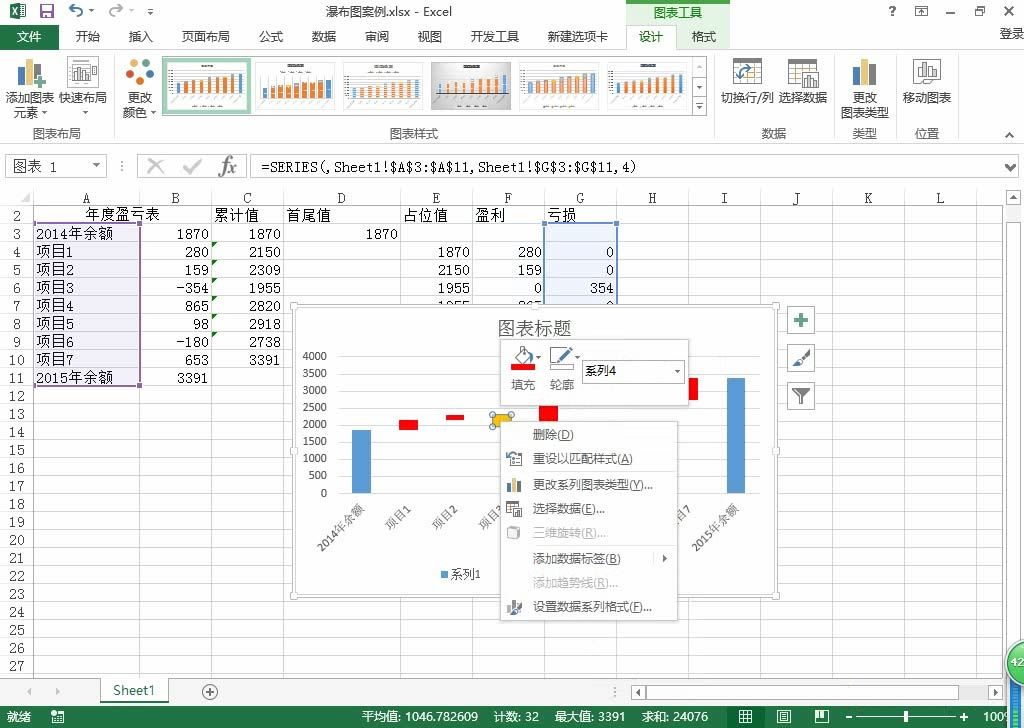Image resolution: width=1024 pixels, height=728 pixels.
Task: Open the File (文件) tab
Action: pyautogui.click(x=29, y=37)
